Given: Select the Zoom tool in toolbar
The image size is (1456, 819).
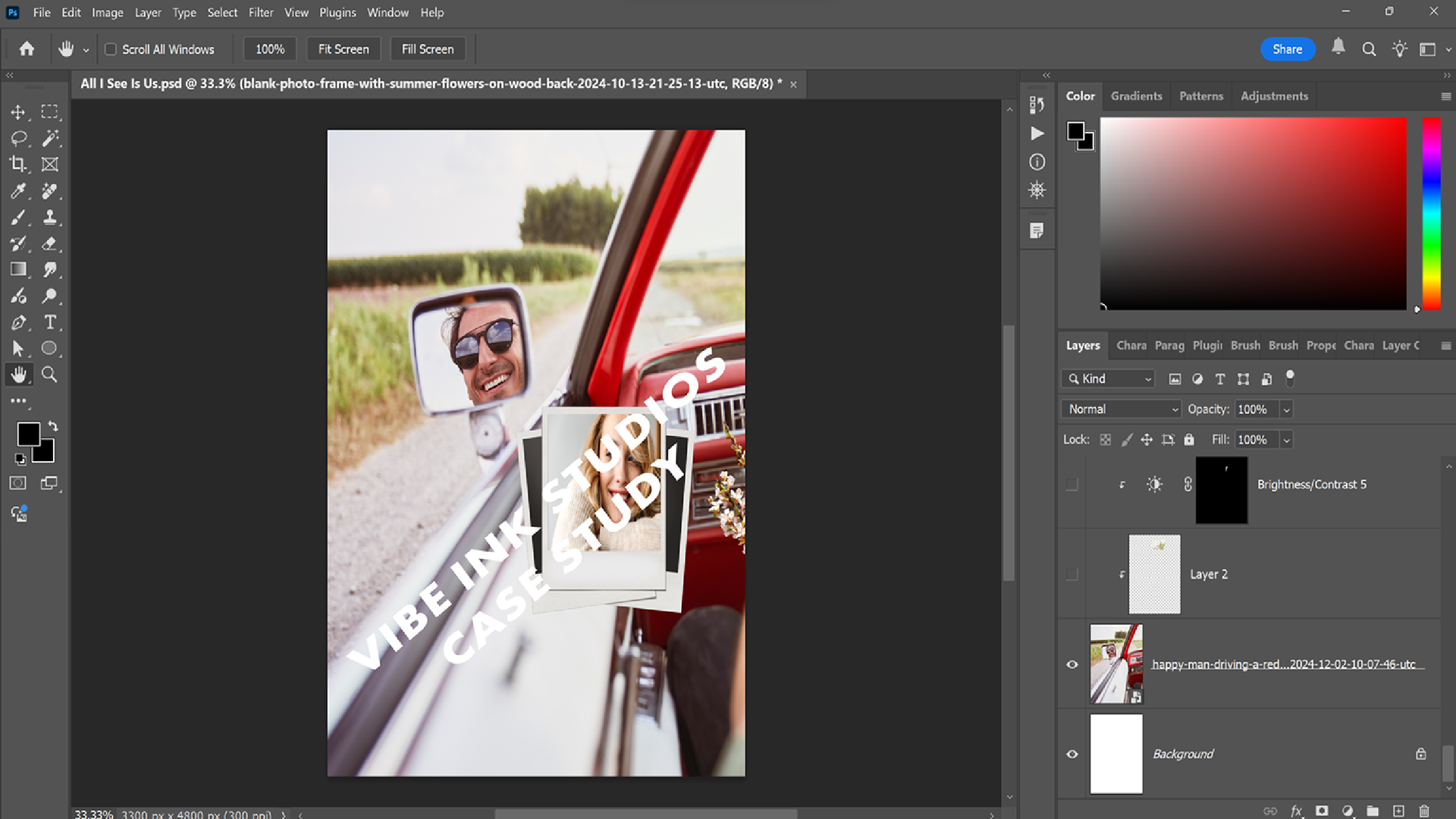Looking at the screenshot, I should click(x=49, y=375).
